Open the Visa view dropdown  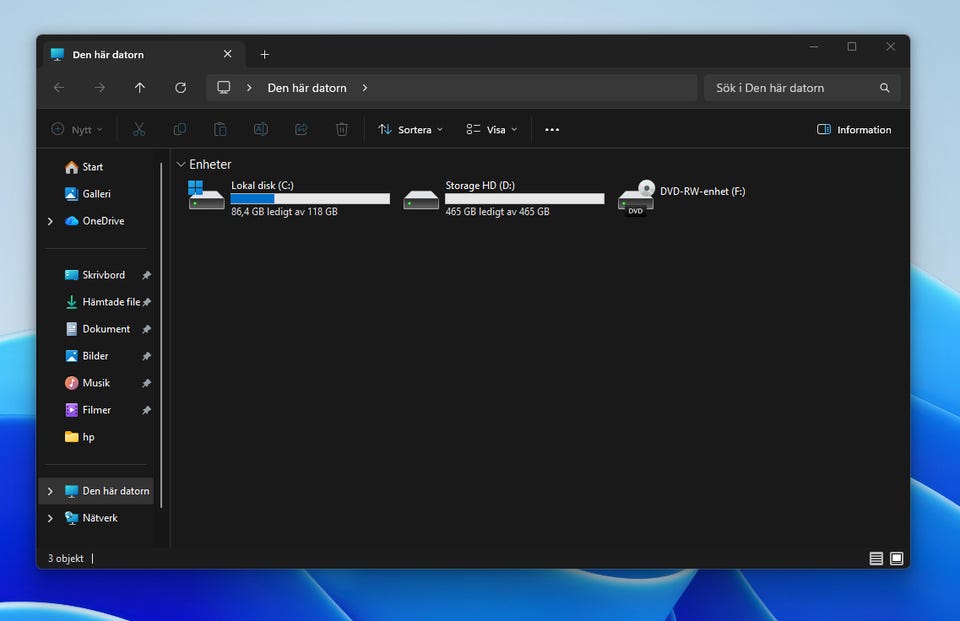coord(492,130)
